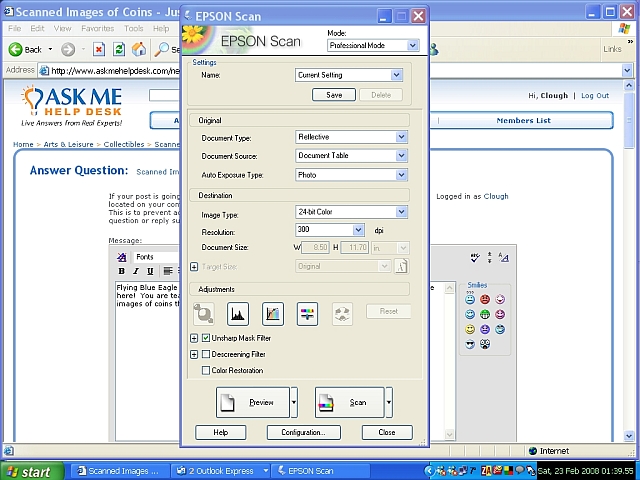Open Image Adjustment tool
Image resolution: width=640 pixels, height=480 pixels.
point(307,314)
